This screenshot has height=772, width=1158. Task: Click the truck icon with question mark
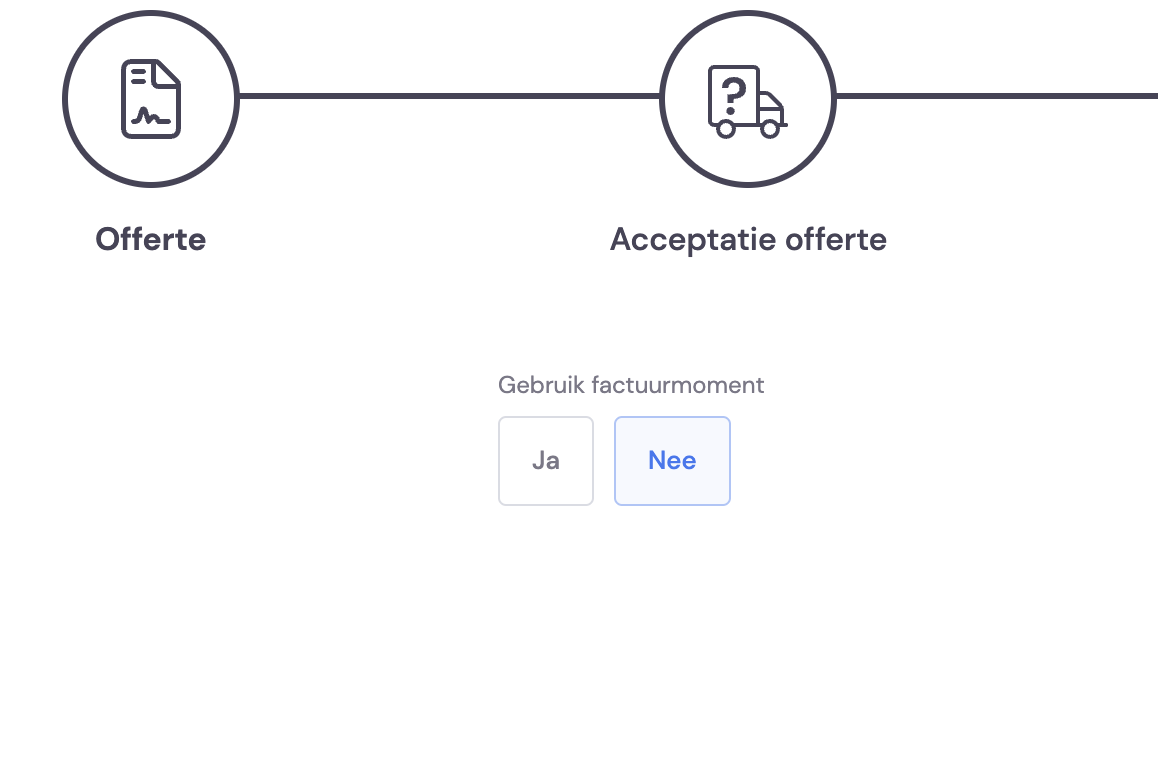(x=747, y=101)
